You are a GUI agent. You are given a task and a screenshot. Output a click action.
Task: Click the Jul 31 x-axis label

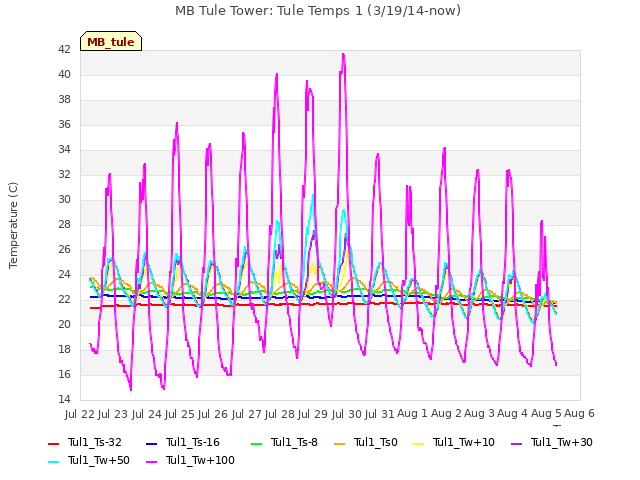(x=380, y=414)
